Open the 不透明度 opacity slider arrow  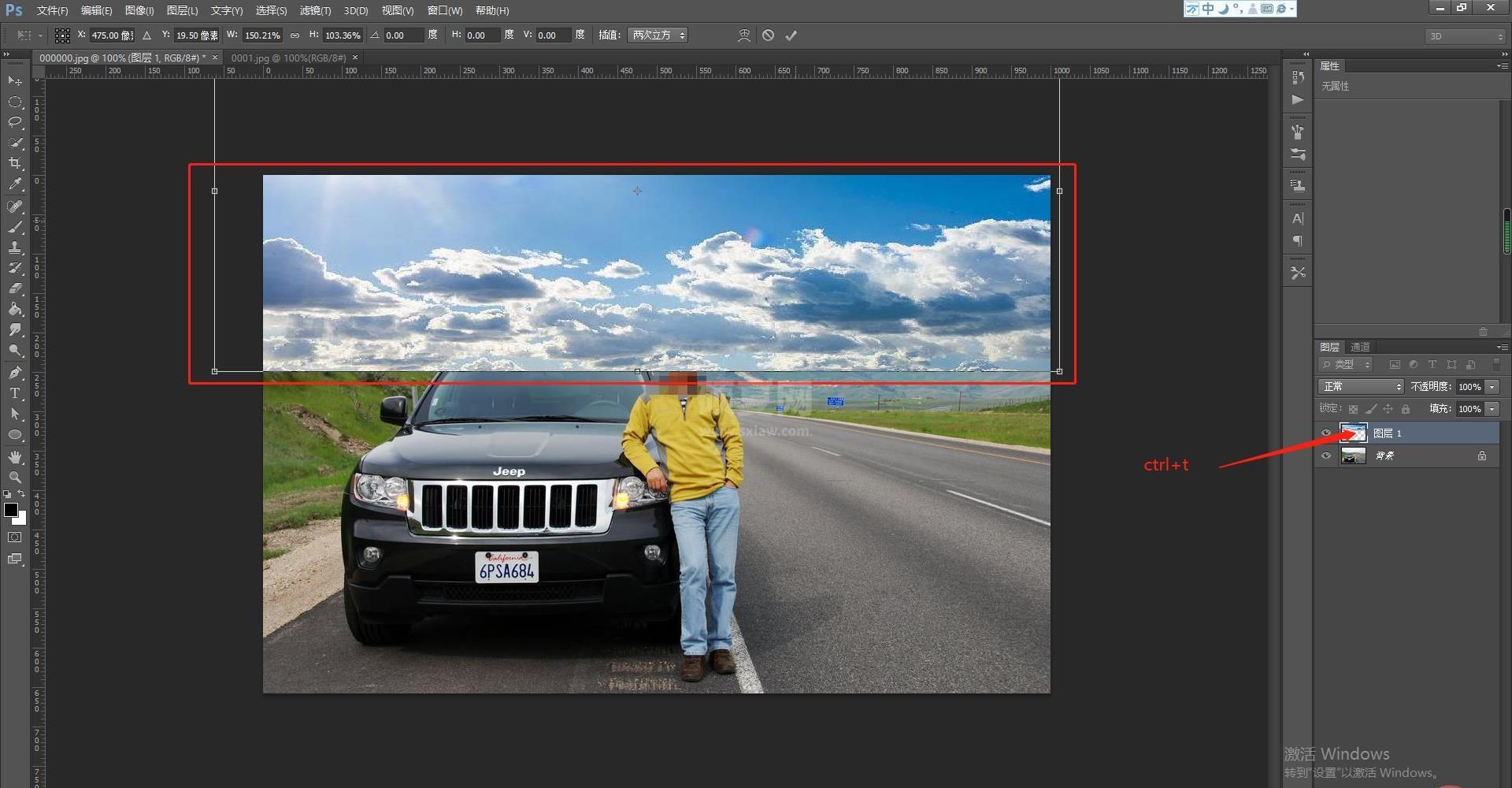1492,387
